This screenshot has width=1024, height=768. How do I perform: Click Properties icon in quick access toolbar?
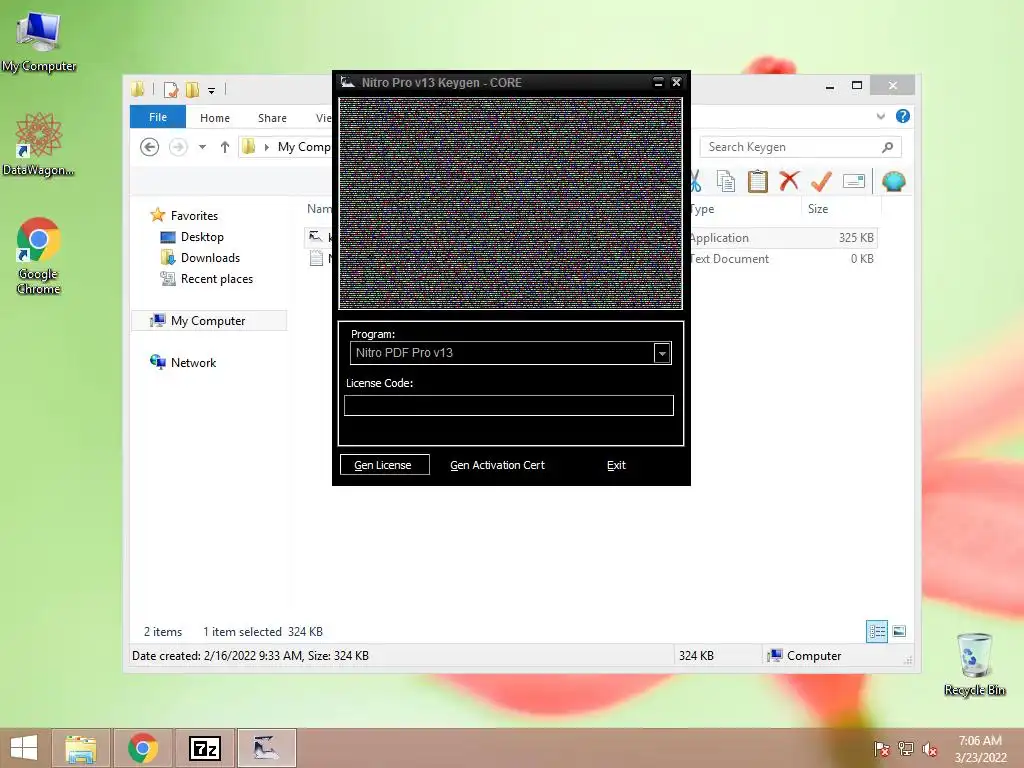[171, 89]
